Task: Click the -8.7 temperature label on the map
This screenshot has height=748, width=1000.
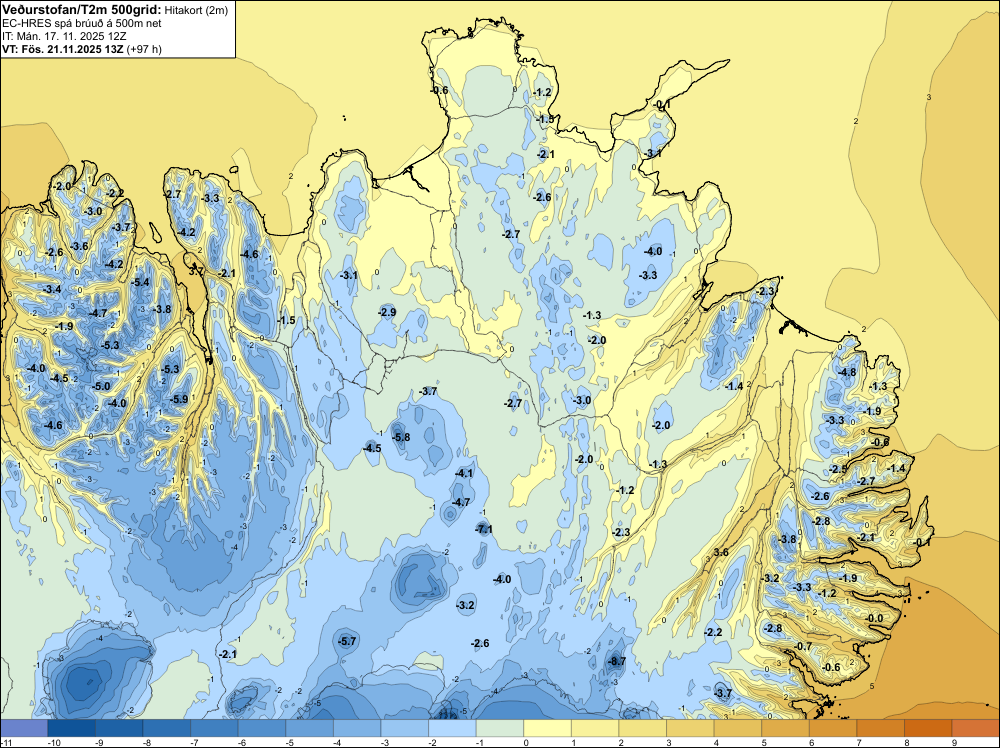Action: (x=617, y=661)
